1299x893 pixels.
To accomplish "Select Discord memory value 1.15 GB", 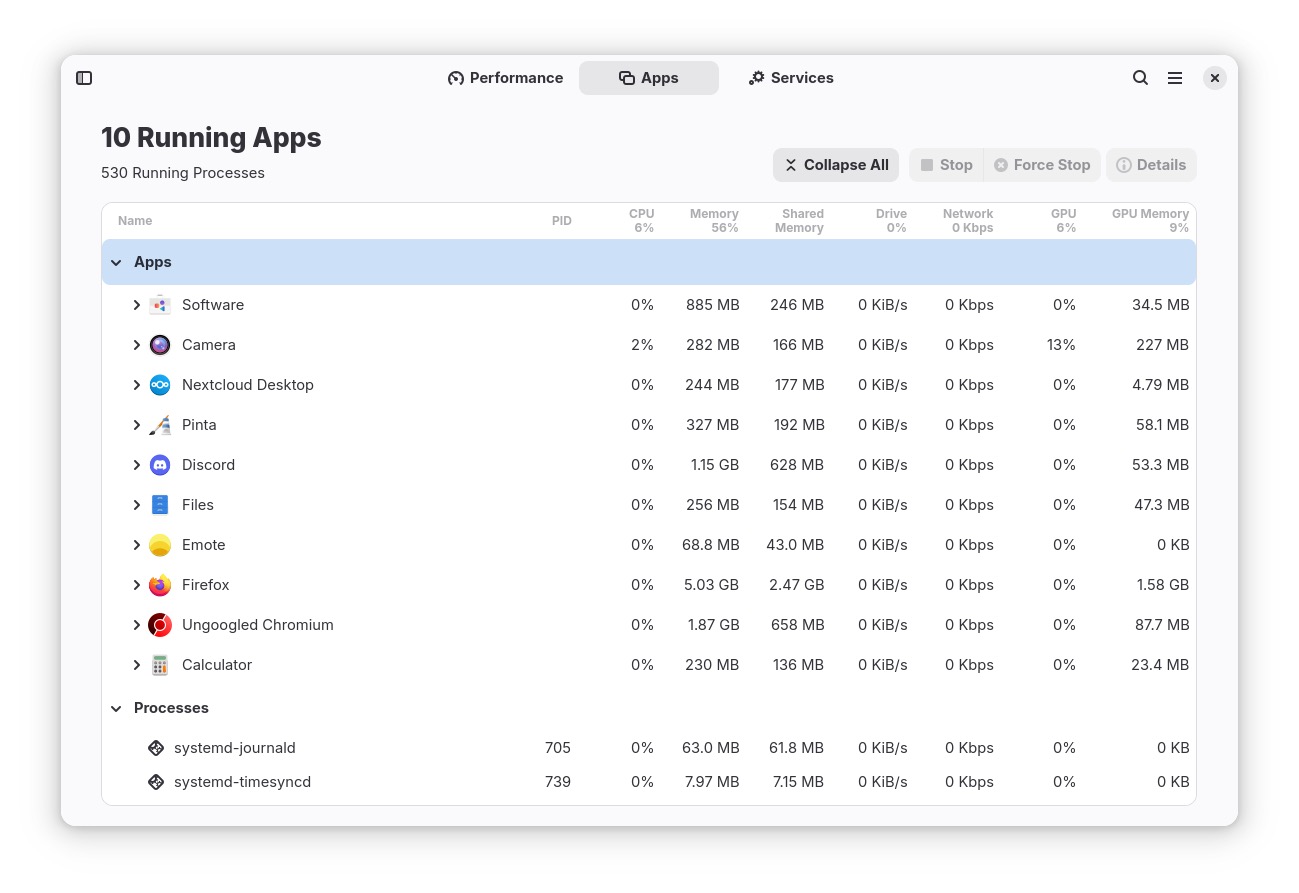I will click(x=713, y=465).
